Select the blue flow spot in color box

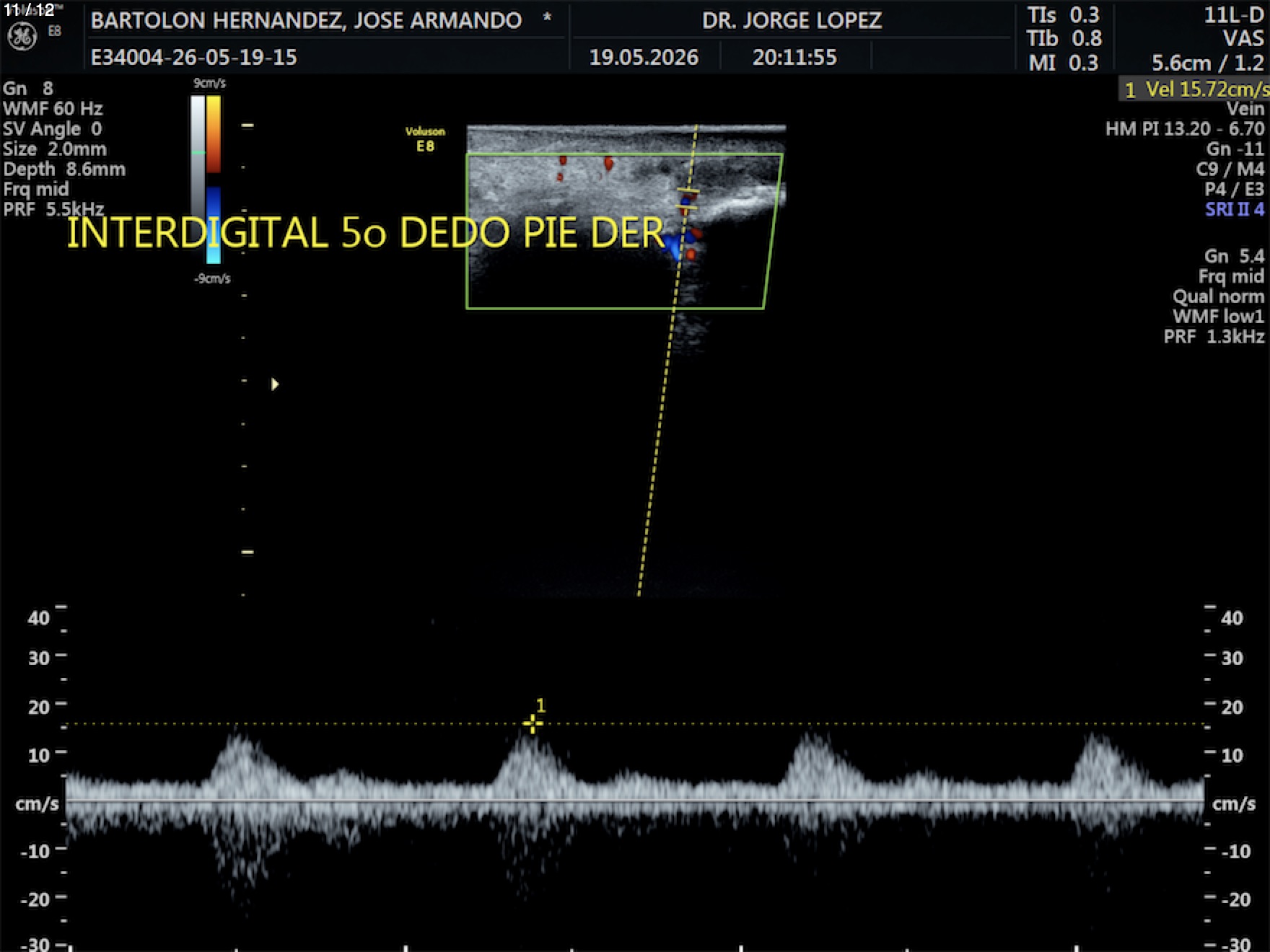coord(674,247)
